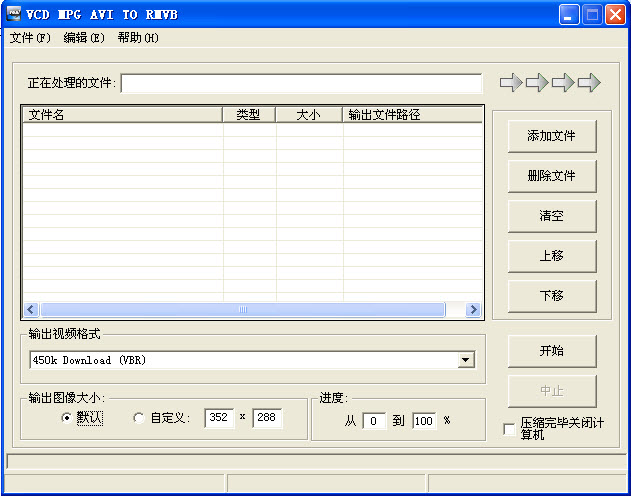Click the 输出文件路径 column header
The width and height of the screenshot is (631, 496).
point(412,115)
